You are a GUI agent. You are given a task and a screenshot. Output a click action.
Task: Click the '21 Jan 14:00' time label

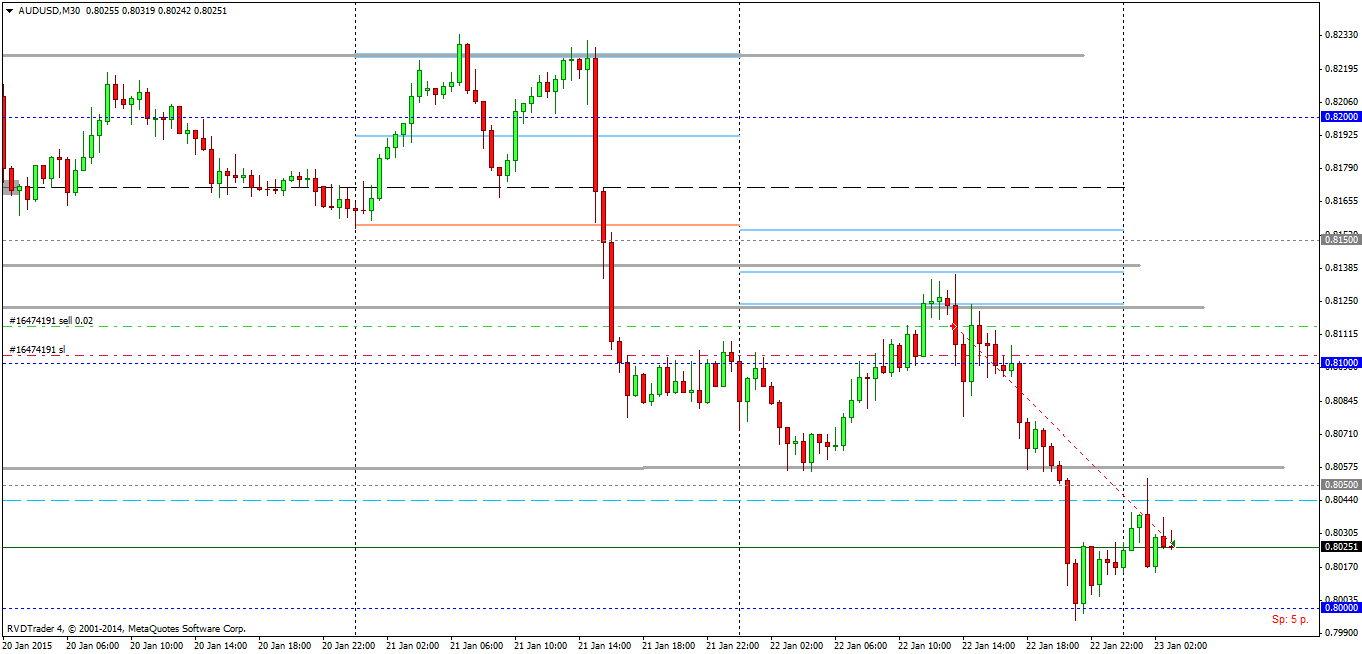click(604, 646)
